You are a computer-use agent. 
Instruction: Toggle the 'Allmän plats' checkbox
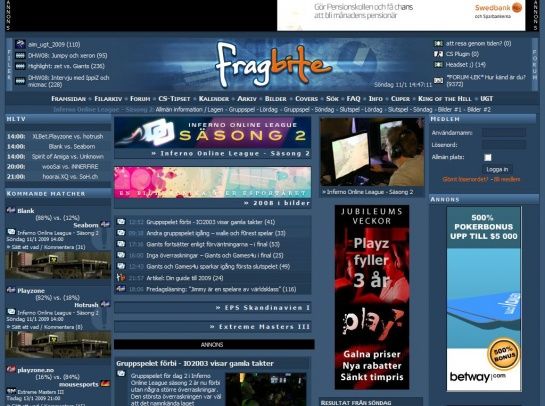[488, 157]
